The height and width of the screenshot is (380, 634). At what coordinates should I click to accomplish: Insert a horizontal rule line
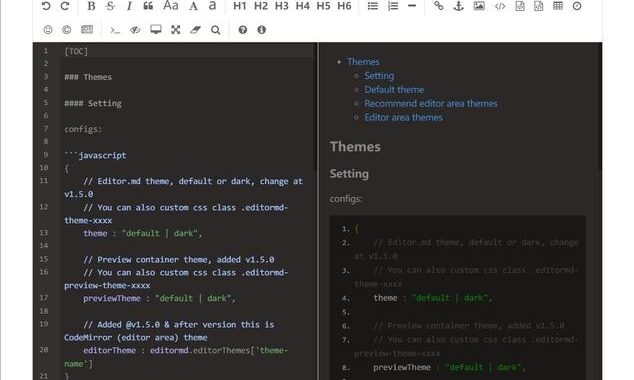[x=412, y=6]
